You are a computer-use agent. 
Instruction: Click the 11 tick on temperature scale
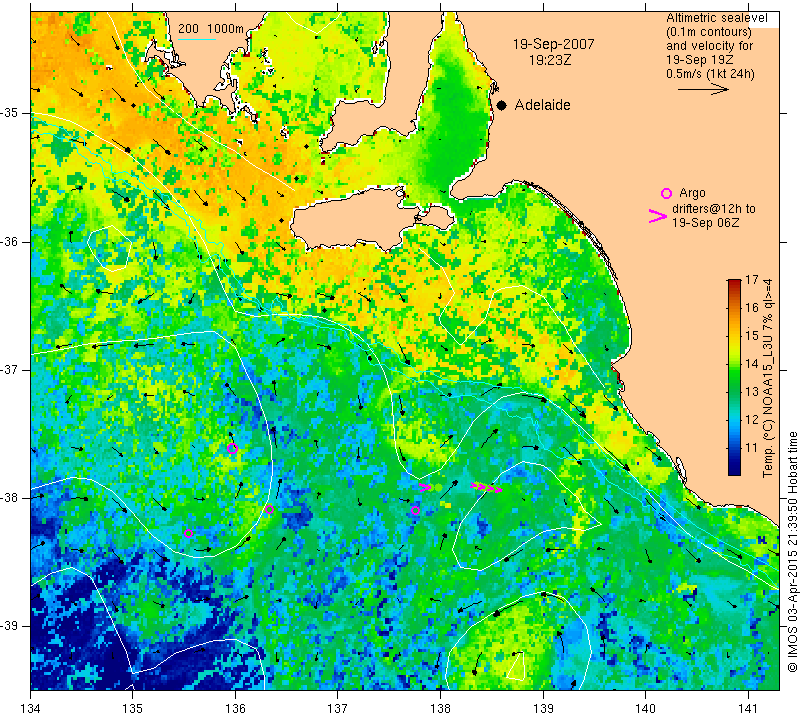pyautogui.click(x=752, y=448)
